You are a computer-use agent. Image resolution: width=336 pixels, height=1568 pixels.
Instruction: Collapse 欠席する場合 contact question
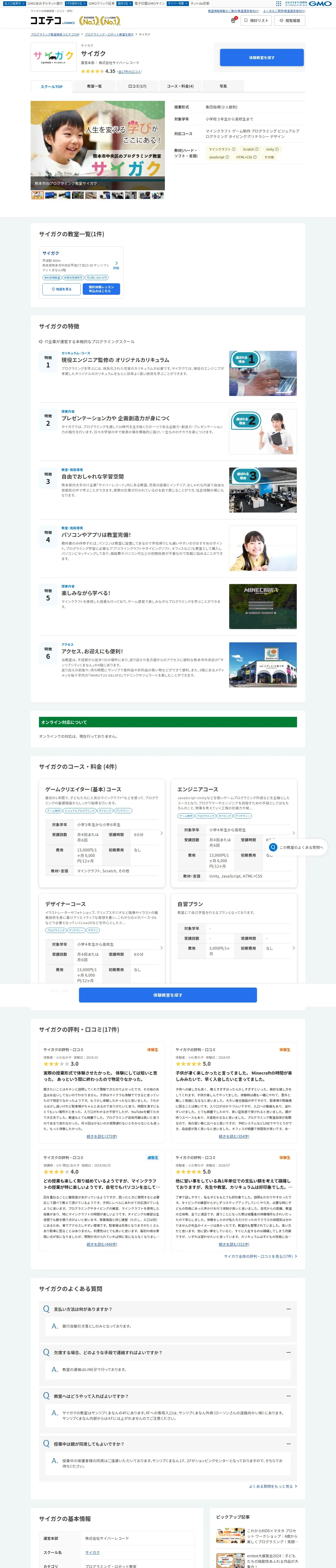pyautogui.click(x=168, y=1352)
